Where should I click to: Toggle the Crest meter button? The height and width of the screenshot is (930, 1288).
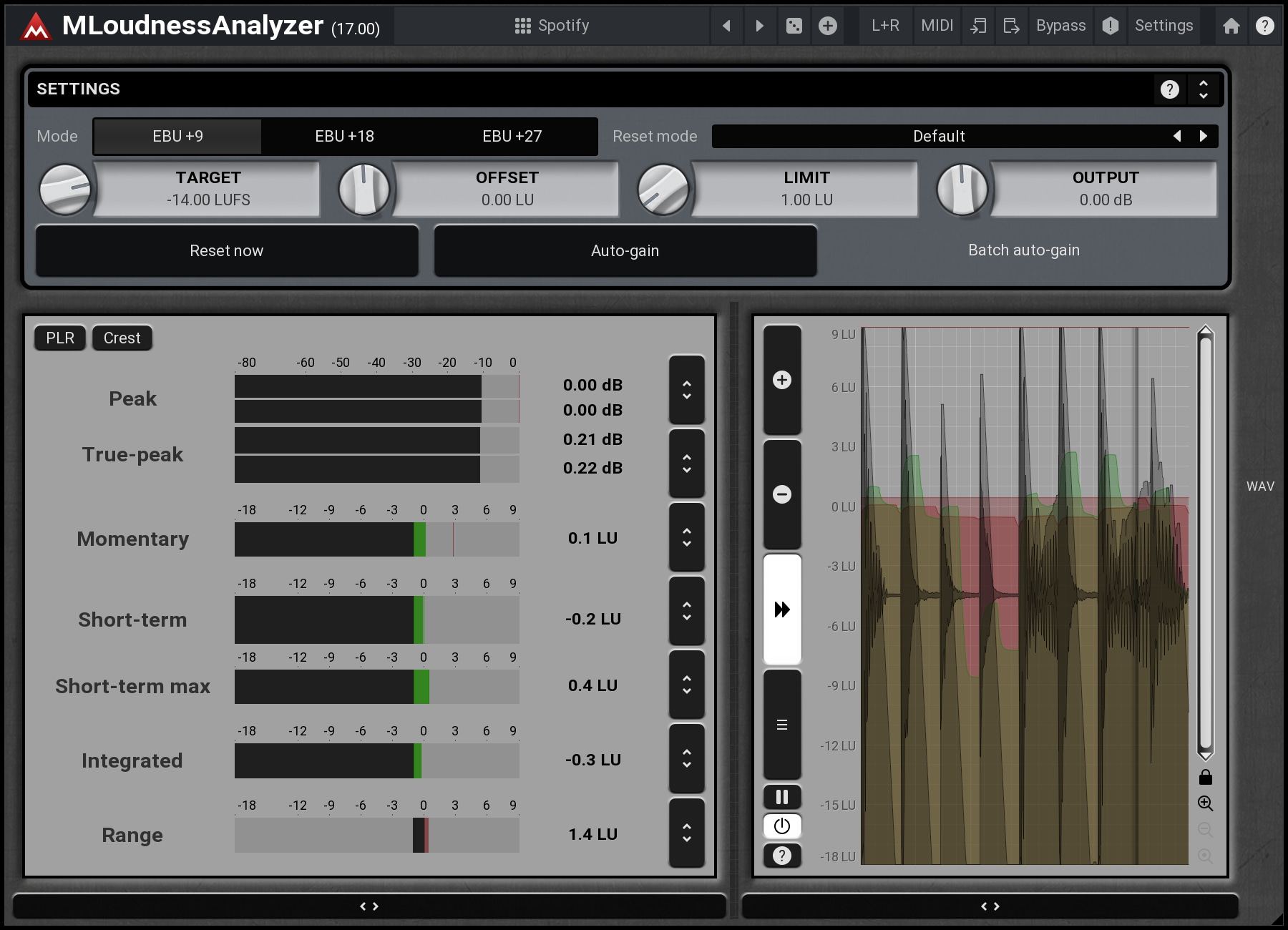coord(122,338)
